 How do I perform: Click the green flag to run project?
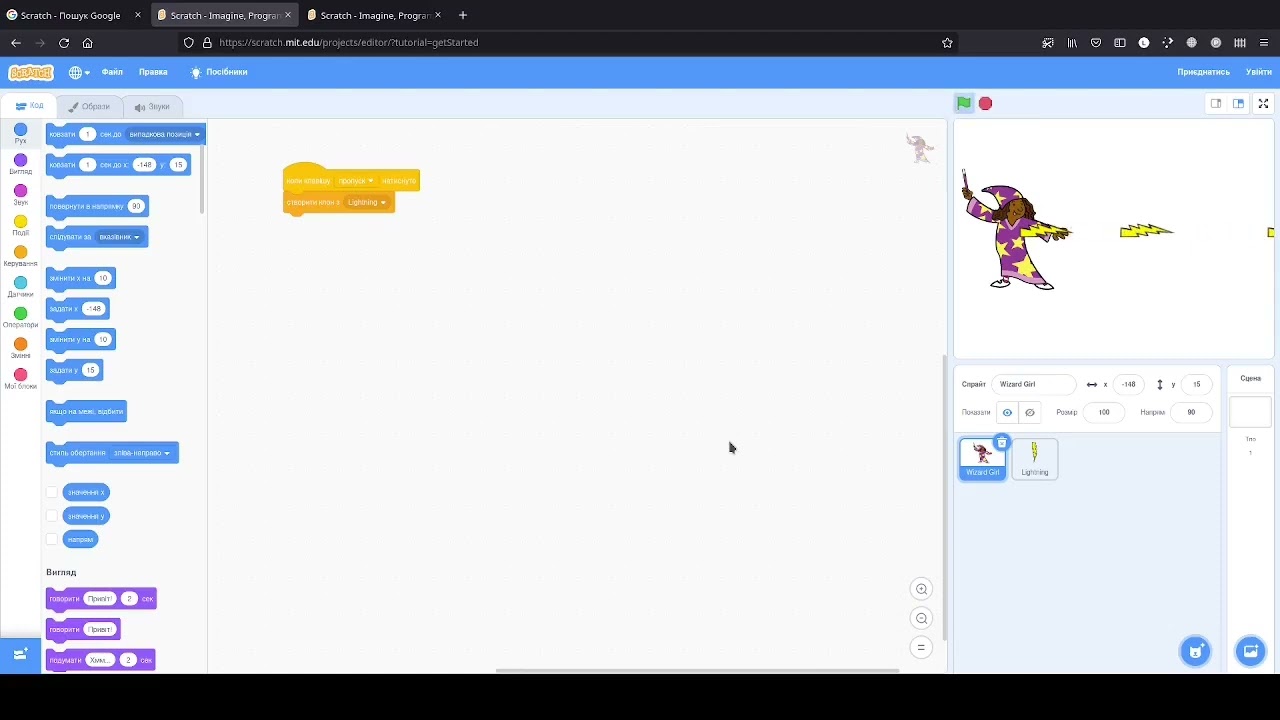(963, 103)
